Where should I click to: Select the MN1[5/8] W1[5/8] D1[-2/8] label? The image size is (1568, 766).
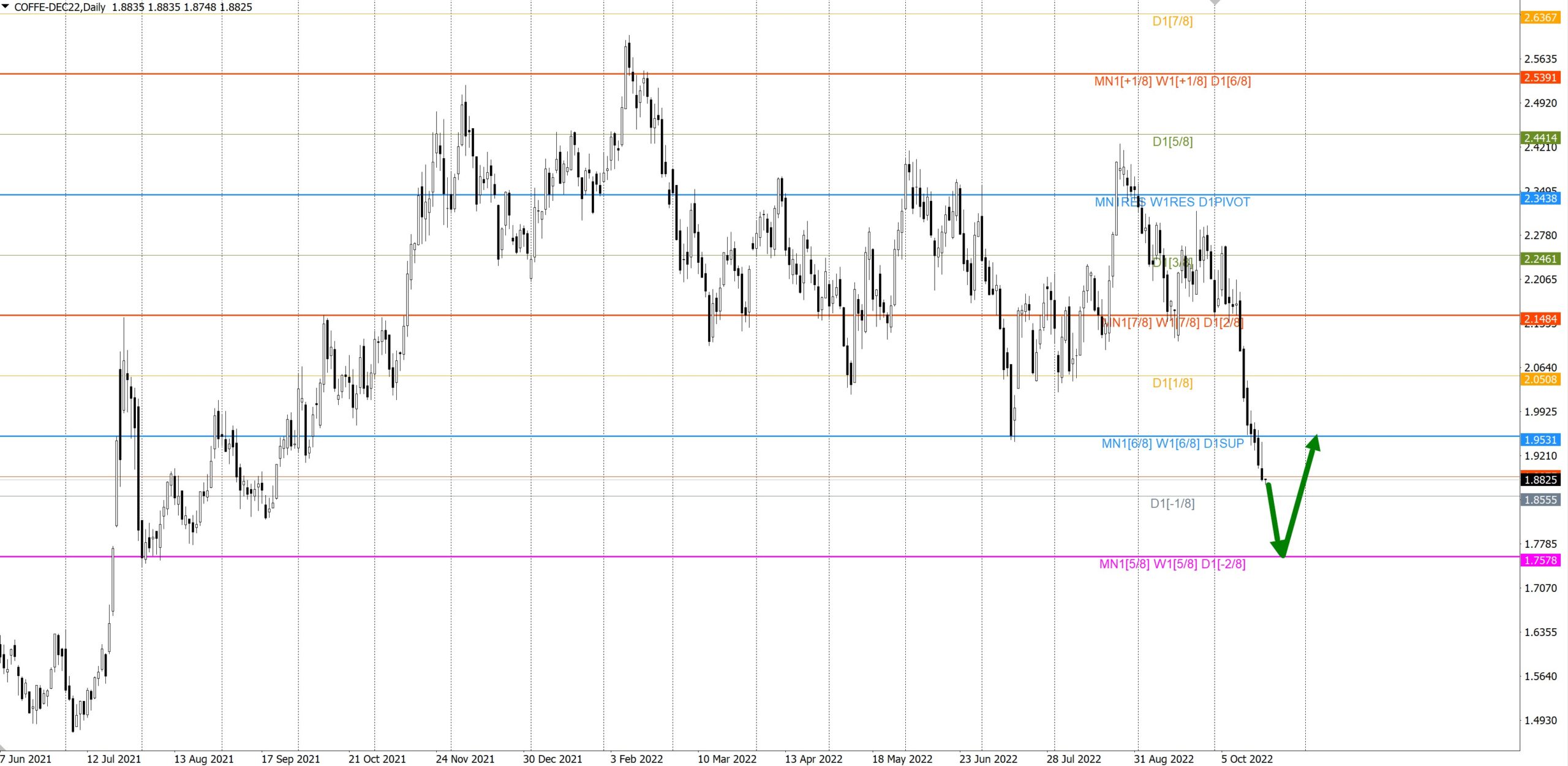(1172, 564)
